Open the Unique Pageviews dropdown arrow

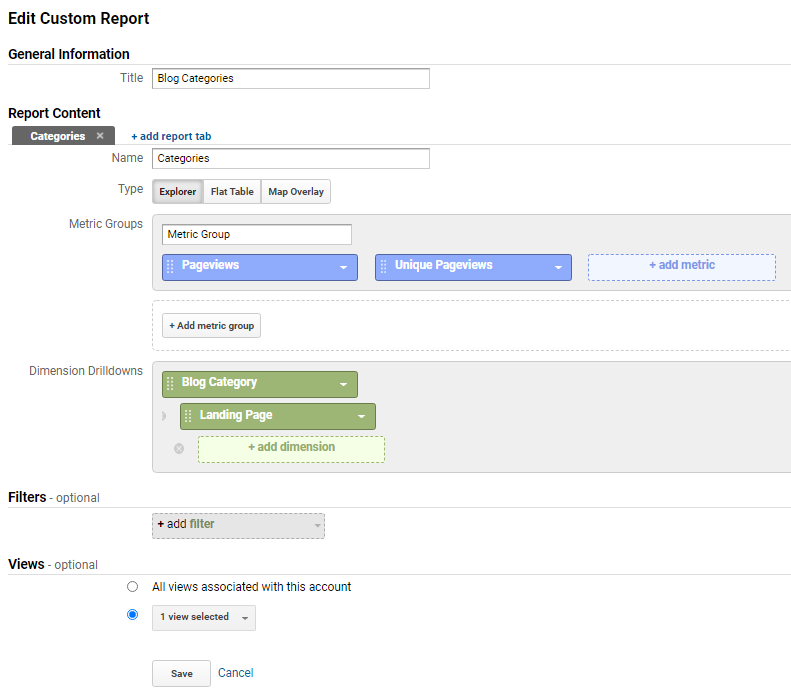[558, 267]
